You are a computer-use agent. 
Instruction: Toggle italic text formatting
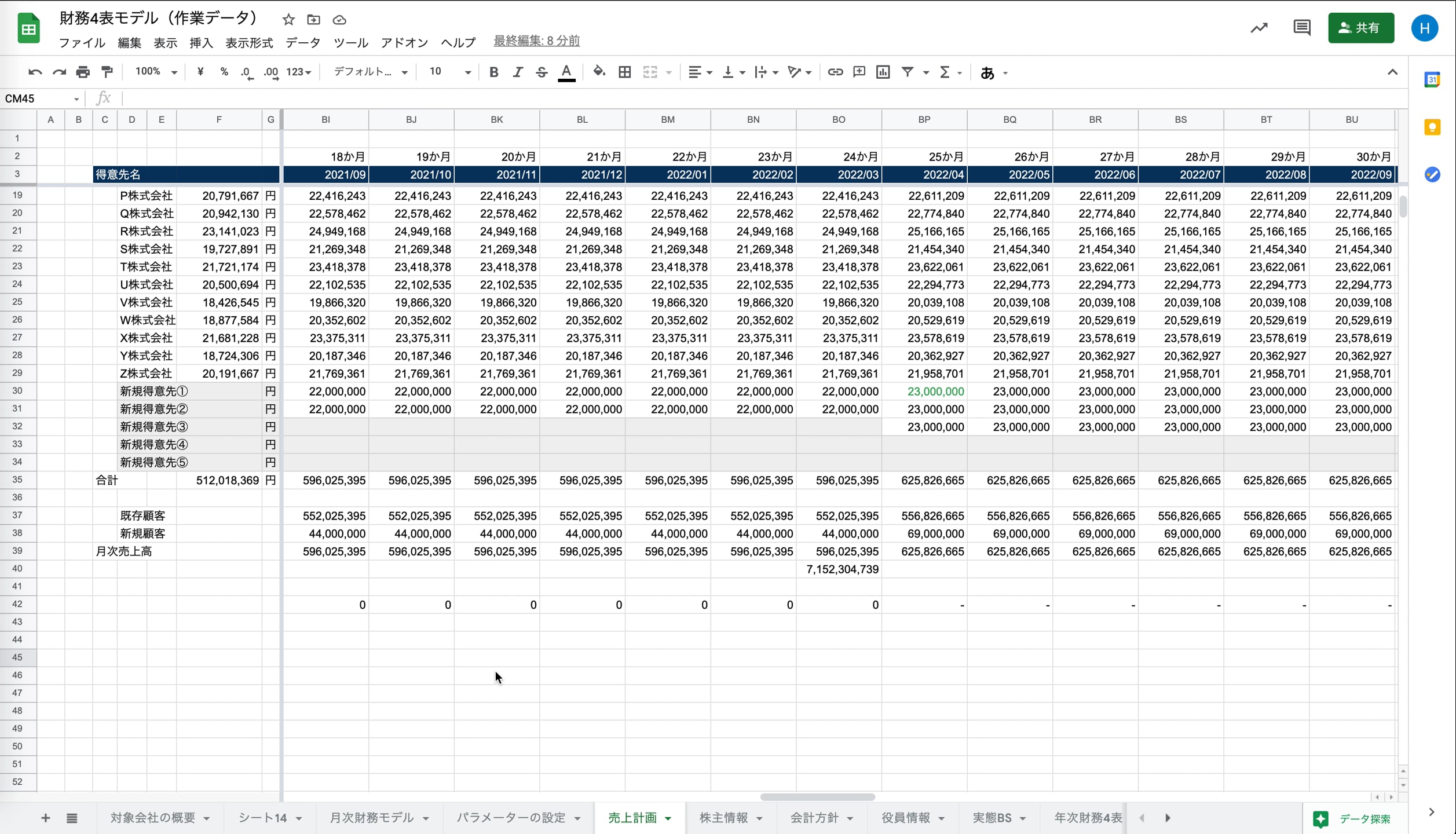point(517,72)
